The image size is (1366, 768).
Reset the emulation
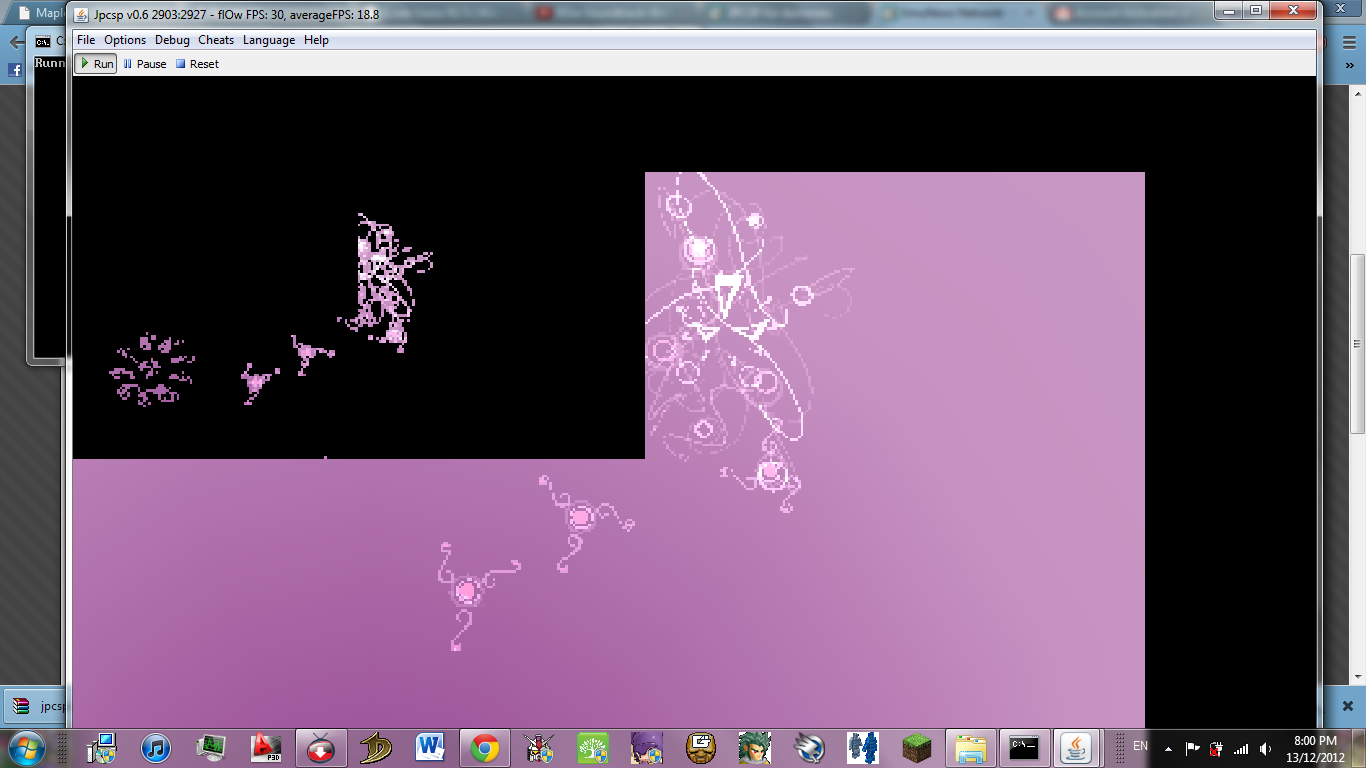197,64
